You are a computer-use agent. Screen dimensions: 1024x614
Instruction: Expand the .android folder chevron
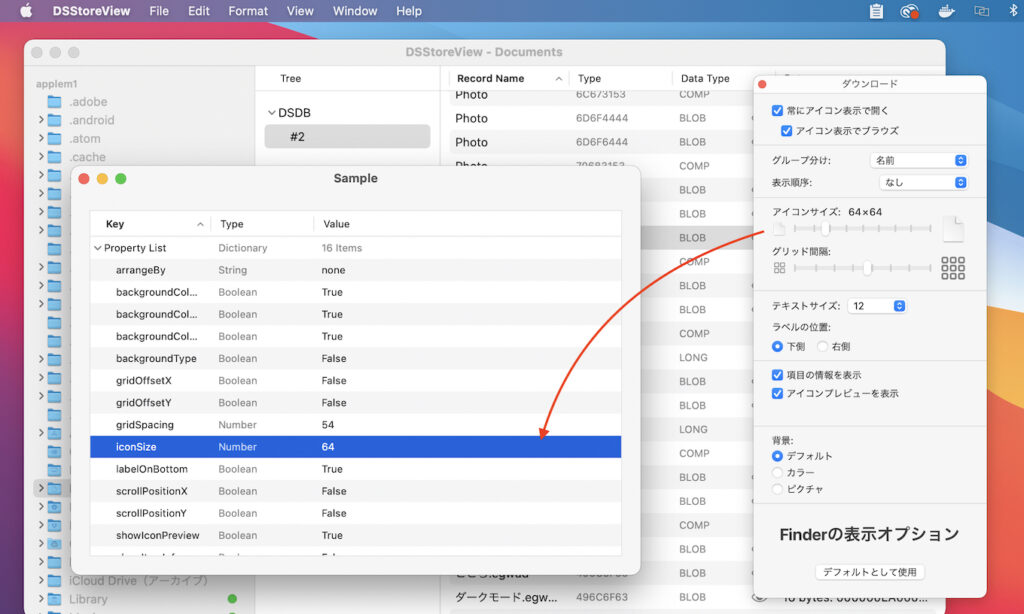(x=40, y=120)
